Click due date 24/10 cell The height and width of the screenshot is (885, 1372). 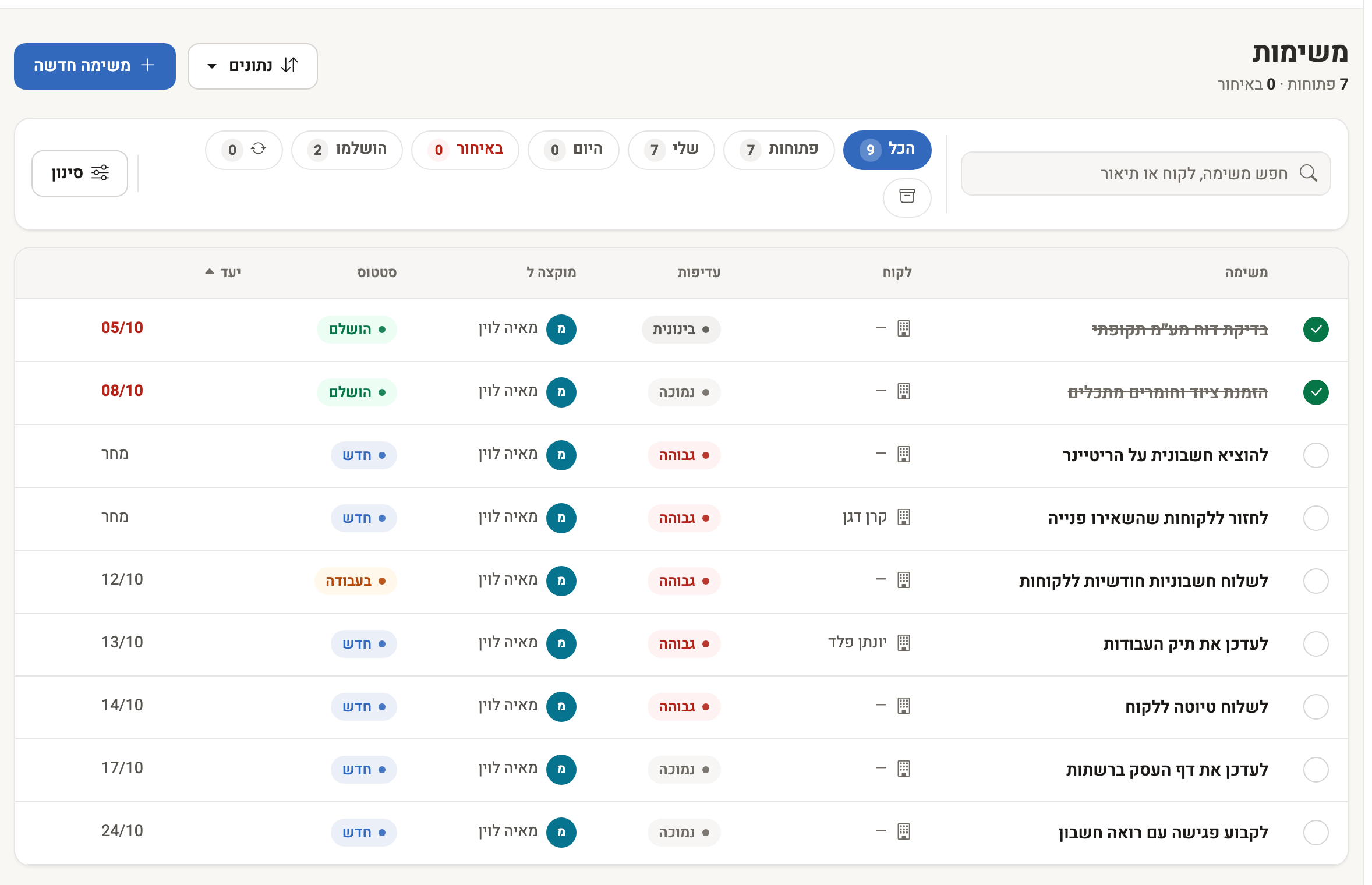pyautogui.click(x=122, y=831)
